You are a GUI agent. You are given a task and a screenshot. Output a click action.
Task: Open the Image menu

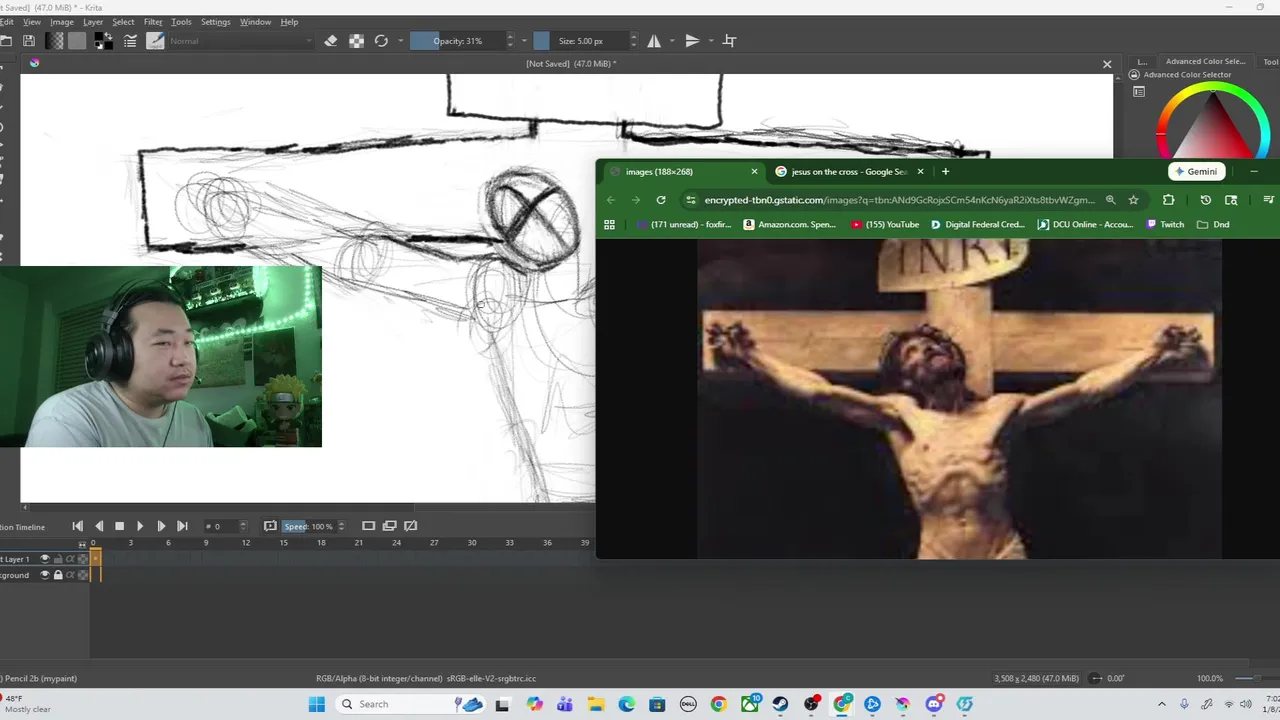point(62,22)
